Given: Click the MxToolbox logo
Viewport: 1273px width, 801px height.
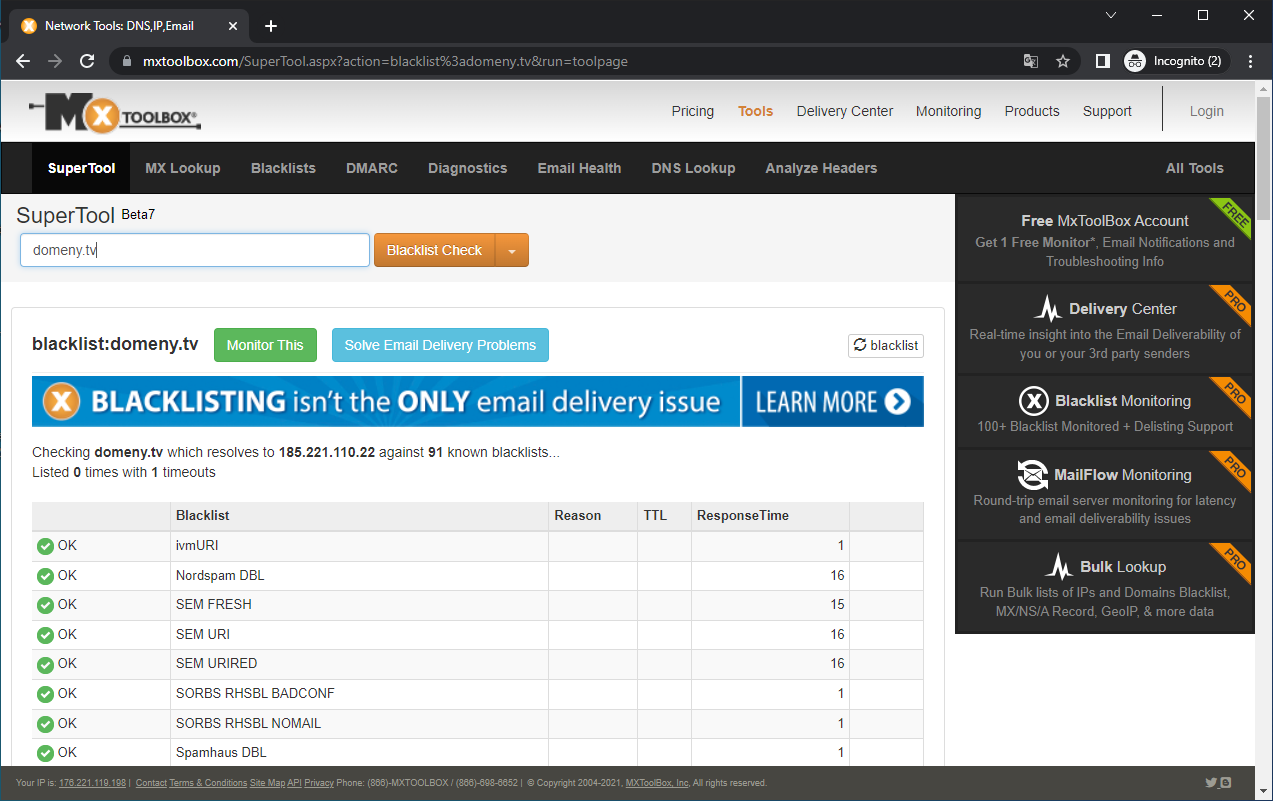Looking at the screenshot, I should pos(114,114).
